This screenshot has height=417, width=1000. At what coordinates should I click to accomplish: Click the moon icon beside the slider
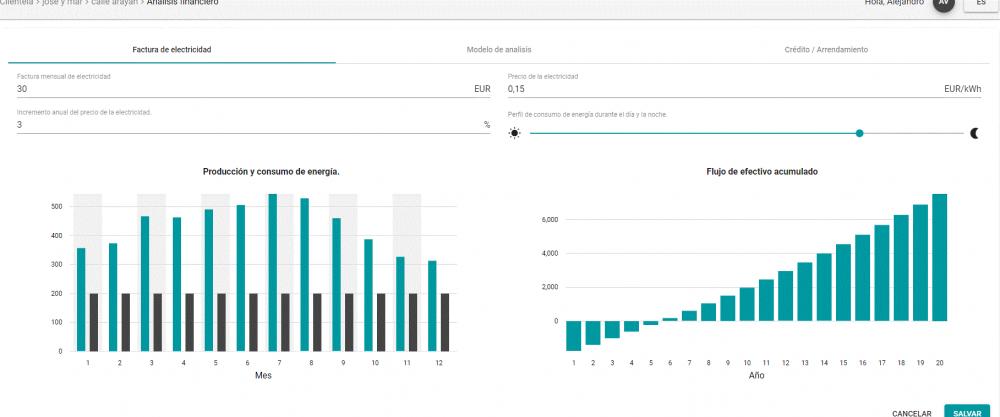point(974,133)
